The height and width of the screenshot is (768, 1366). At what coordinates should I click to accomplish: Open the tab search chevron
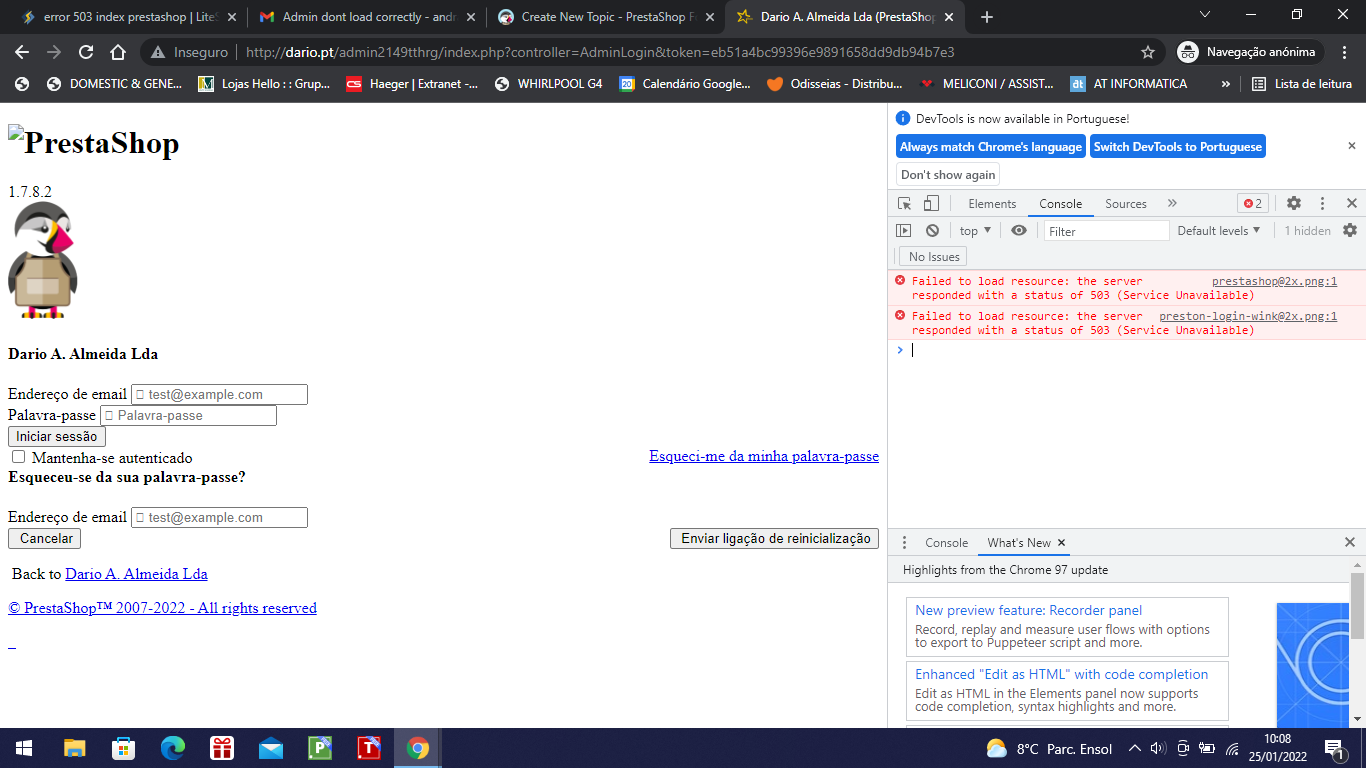(1204, 14)
